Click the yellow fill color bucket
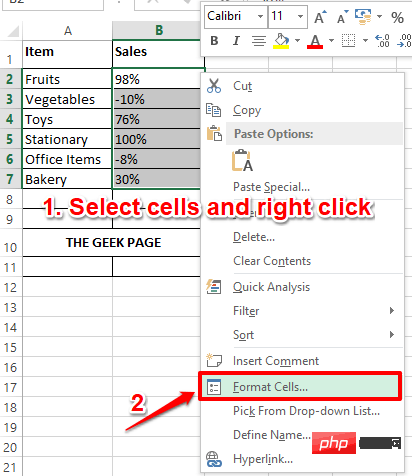The width and height of the screenshot is (412, 476). click(281, 41)
